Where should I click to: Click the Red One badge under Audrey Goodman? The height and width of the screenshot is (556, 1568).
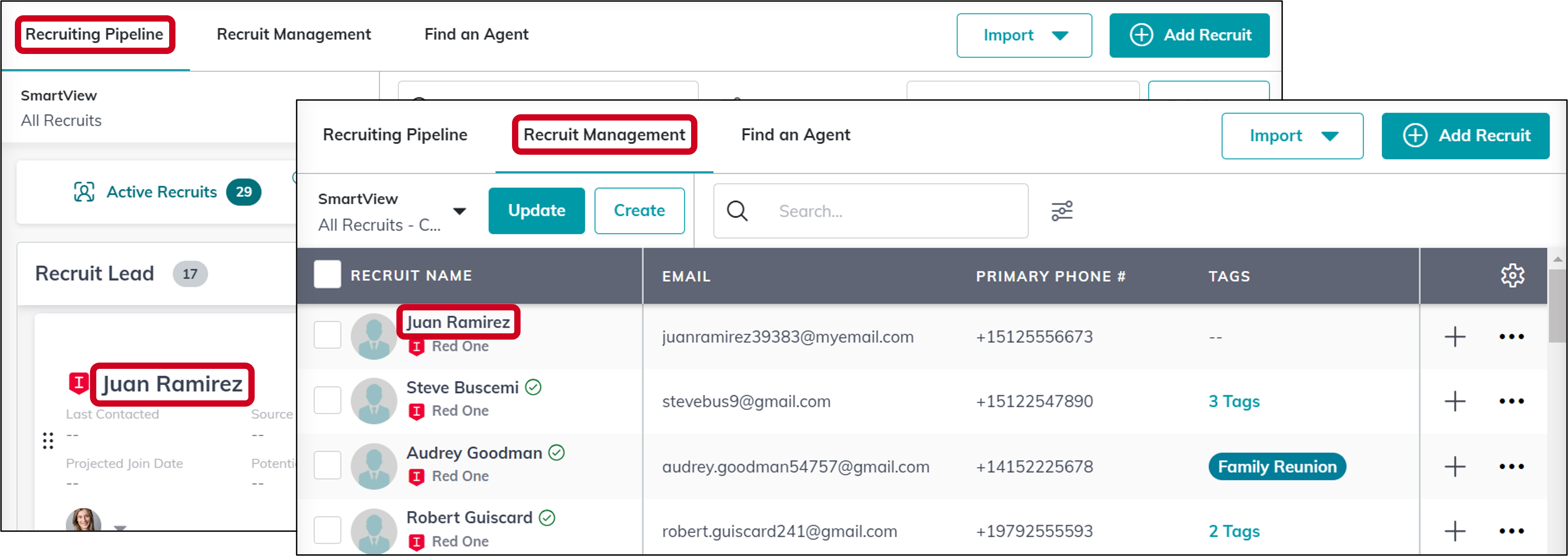click(x=418, y=475)
